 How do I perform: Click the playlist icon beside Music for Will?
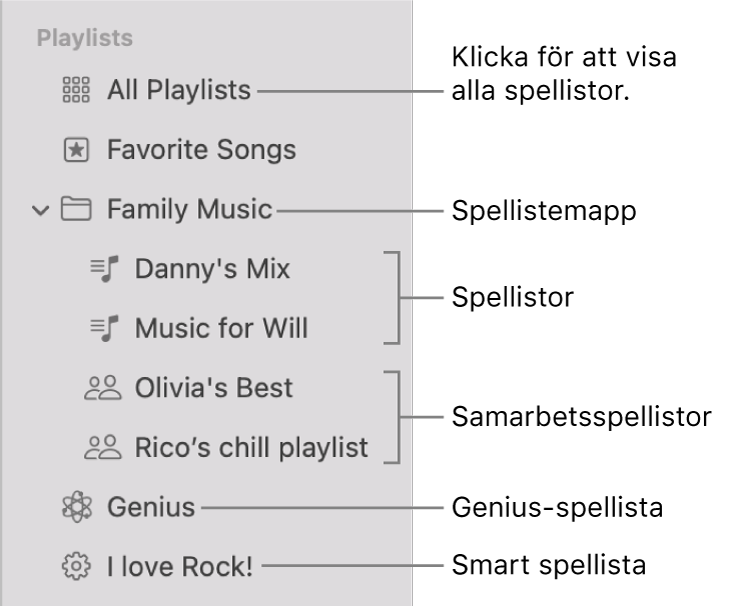click(105, 328)
